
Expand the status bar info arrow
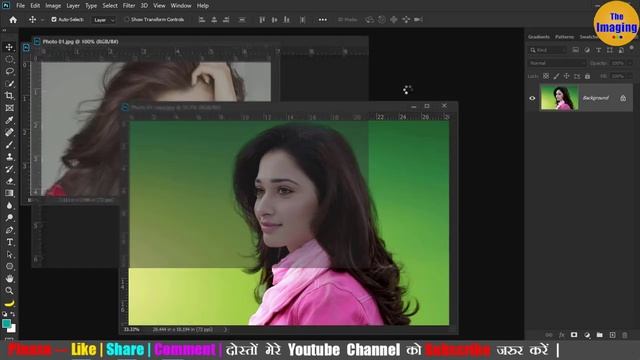point(225,329)
